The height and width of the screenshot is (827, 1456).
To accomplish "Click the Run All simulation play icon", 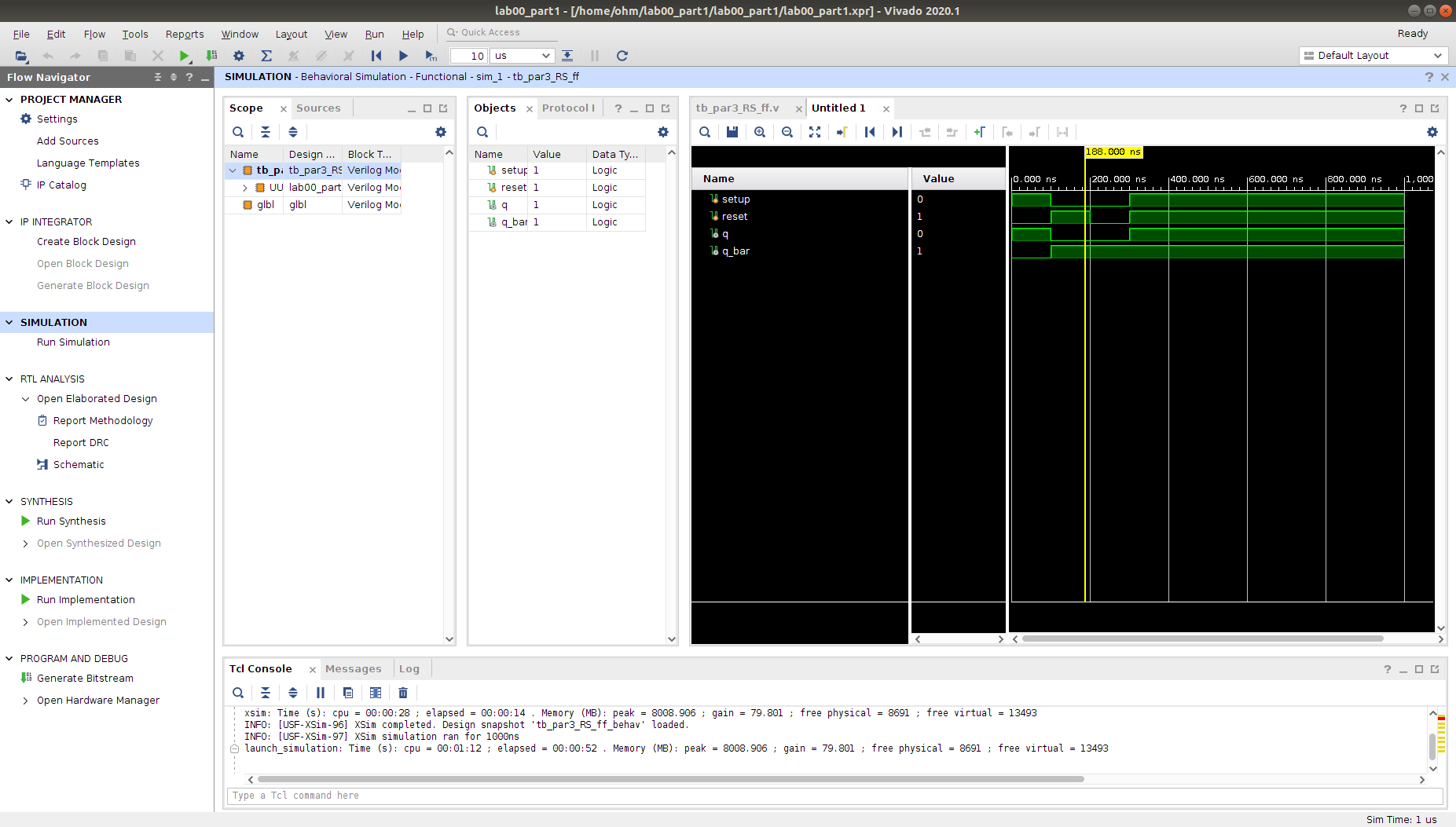I will click(x=403, y=56).
